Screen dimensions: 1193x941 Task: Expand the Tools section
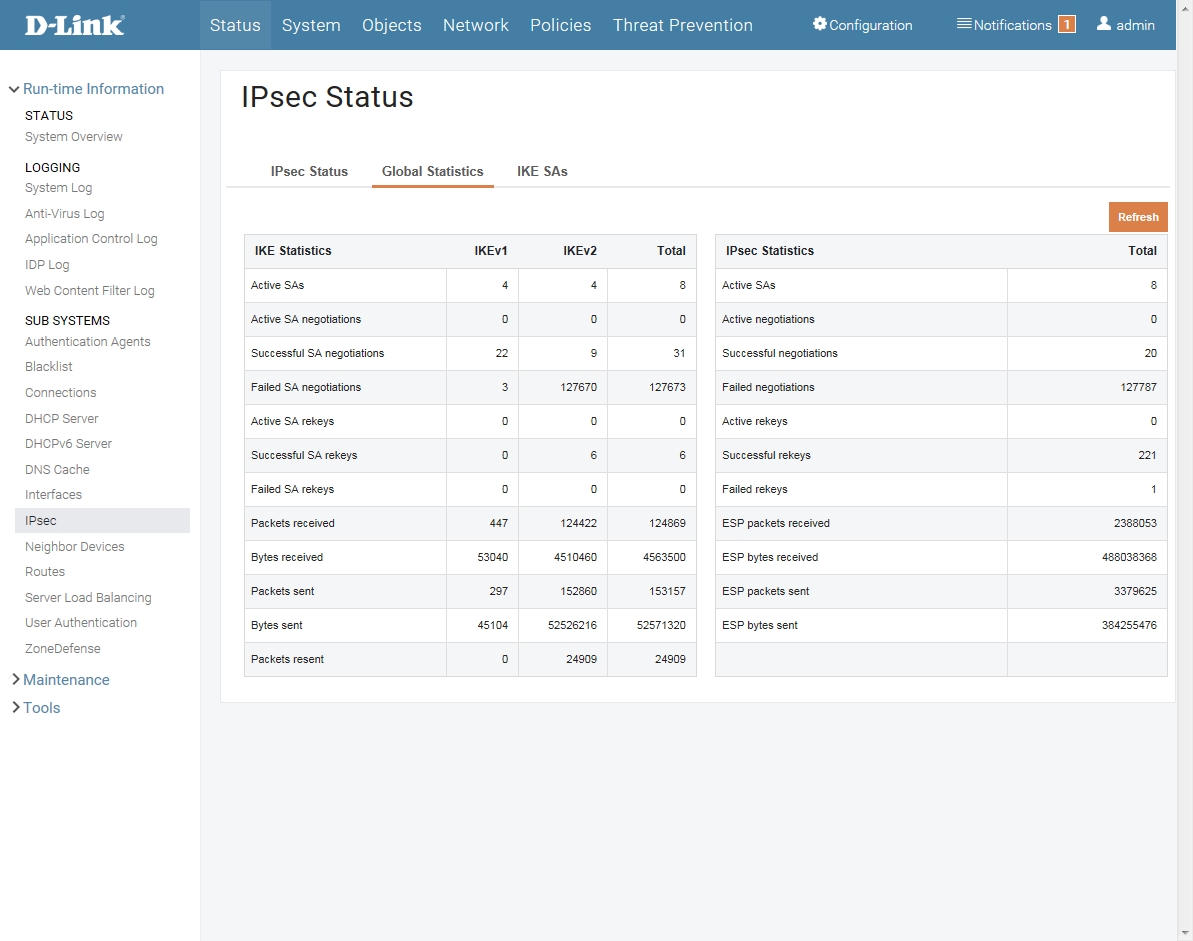point(16,707)
